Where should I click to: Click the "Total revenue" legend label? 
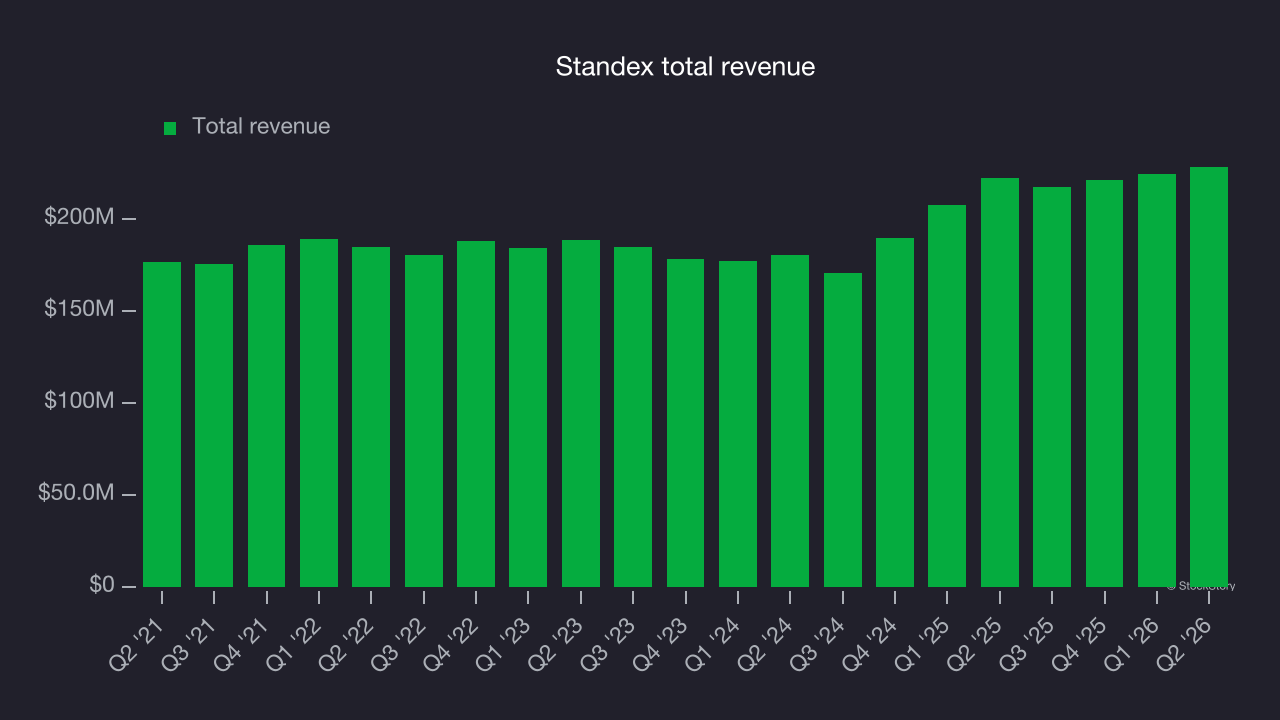[261, 127]
